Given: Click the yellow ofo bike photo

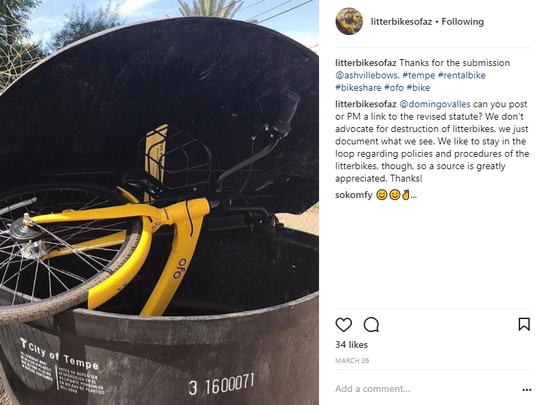Looking at the screenshot, I should click(x=159, y=202).
